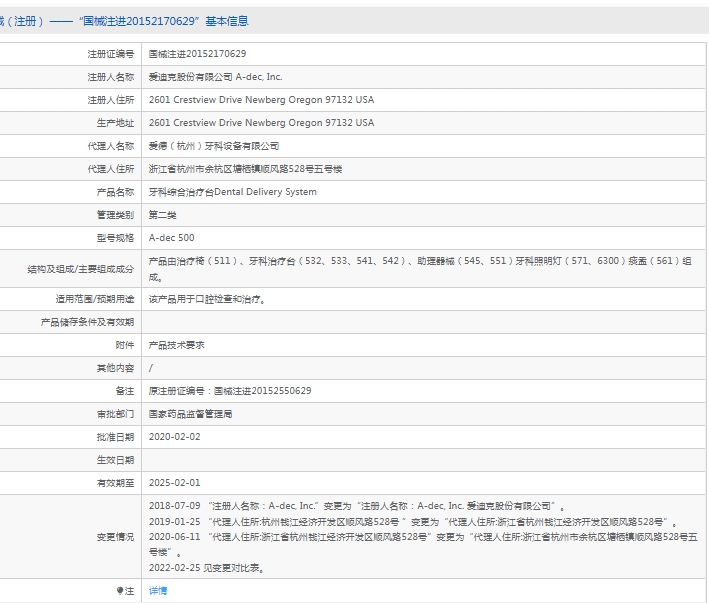This screenshot has height=603, width=709.
Task: Click the bullet icon beside 注 label
Action: (119, 590)
